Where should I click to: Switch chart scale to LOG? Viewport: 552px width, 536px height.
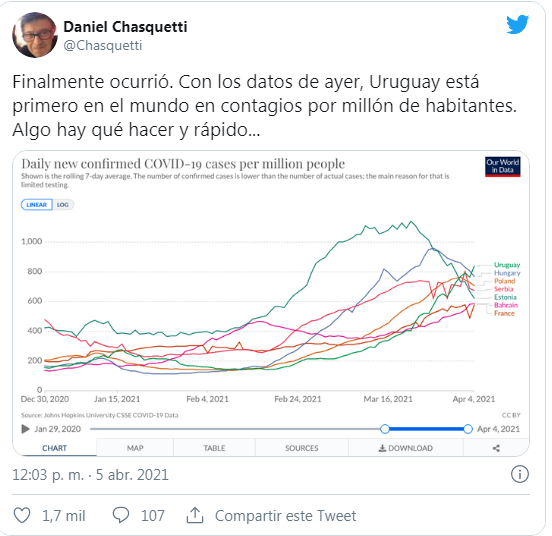(x=63, y=204)
